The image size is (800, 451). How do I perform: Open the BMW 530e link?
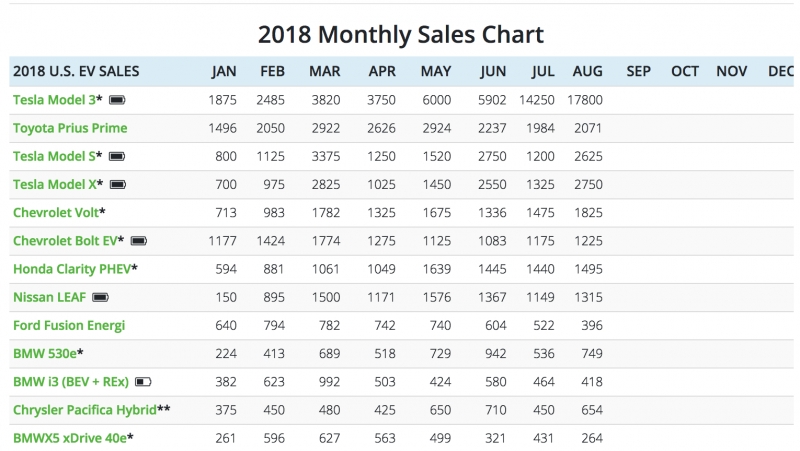click(45, 354)
